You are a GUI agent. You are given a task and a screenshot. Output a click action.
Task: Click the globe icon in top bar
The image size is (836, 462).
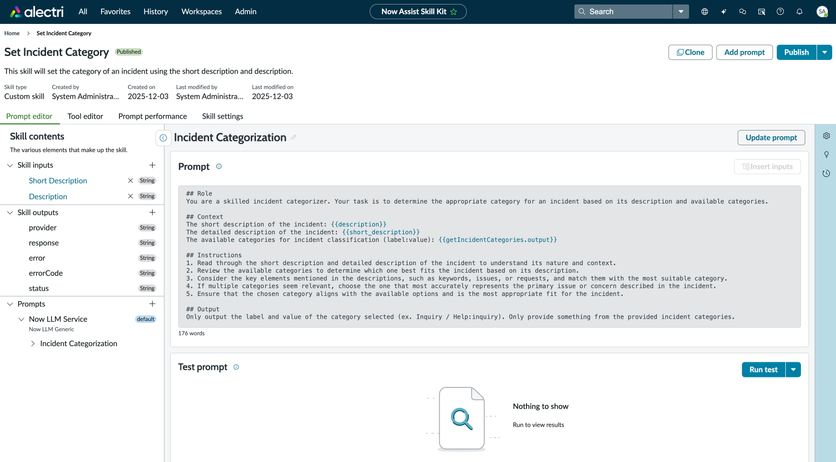pyautogui.click(x=704, y=12)
